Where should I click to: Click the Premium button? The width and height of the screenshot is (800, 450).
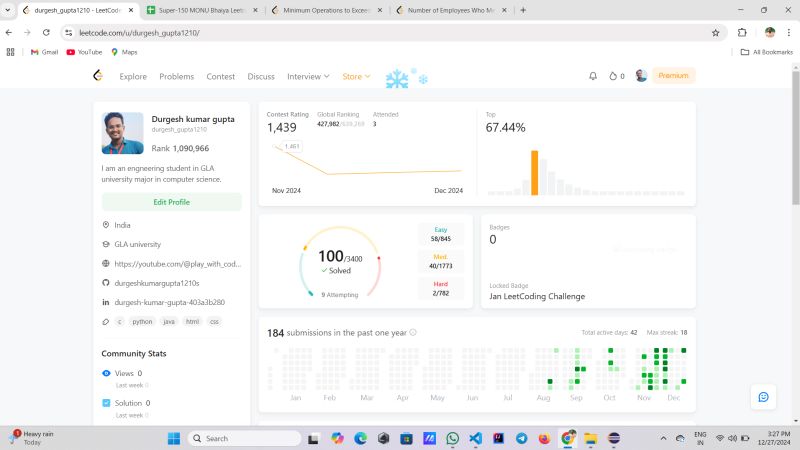pyautogui.click(x=673, y=76)
